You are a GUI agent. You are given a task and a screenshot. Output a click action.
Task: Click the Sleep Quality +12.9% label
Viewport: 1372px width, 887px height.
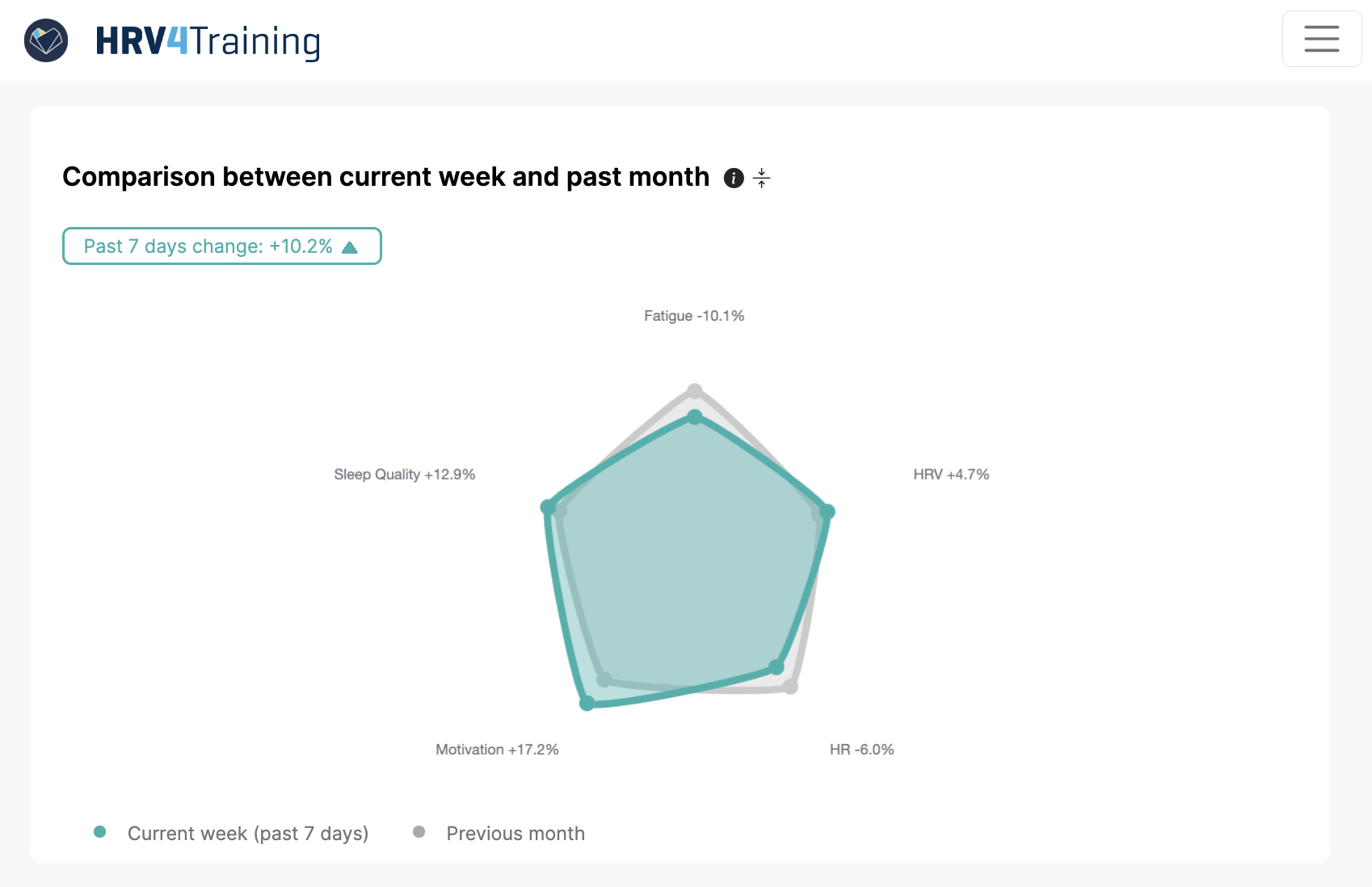coord(404,475)
